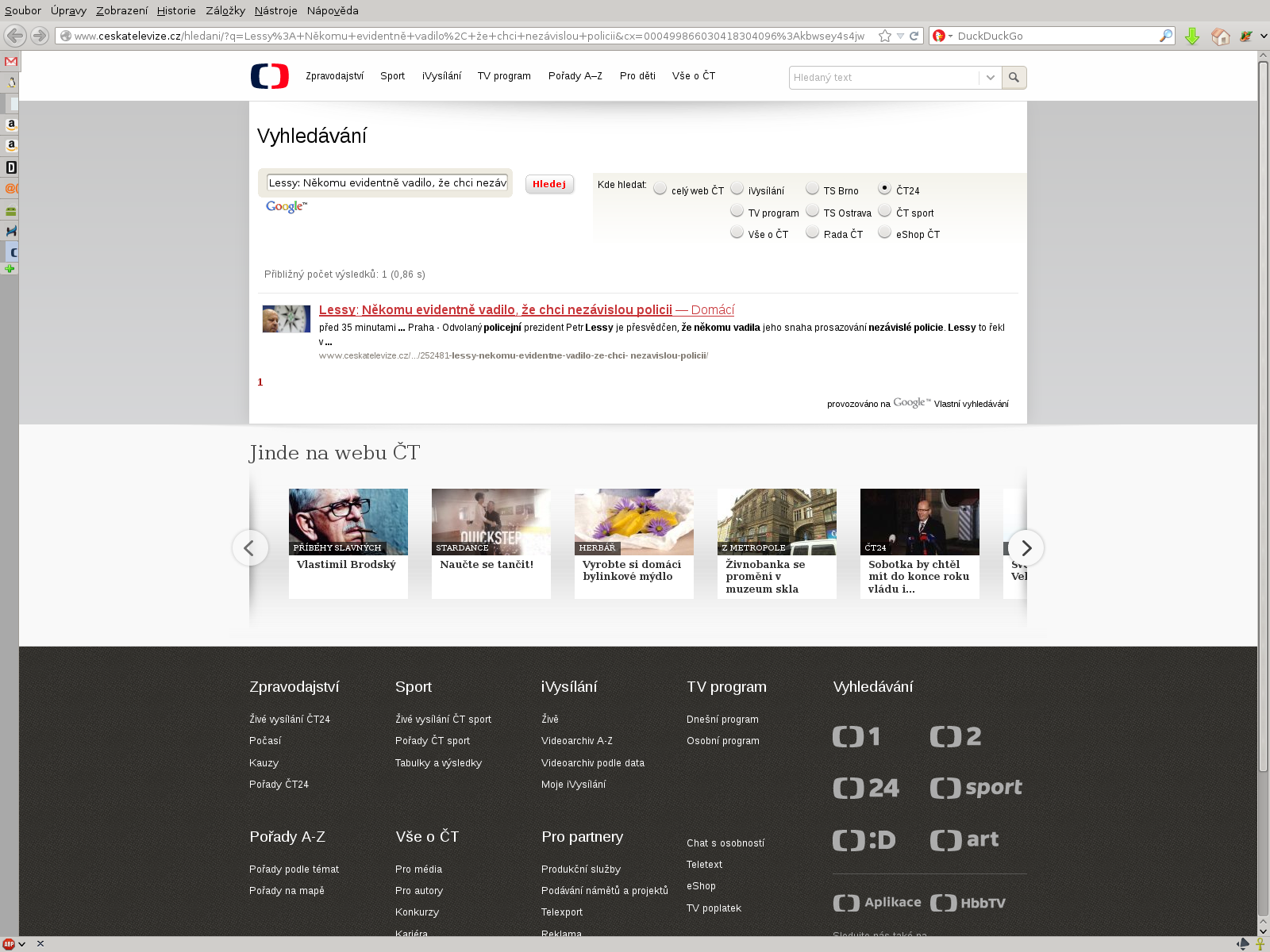Open the URL bar history dropdown arrow
1270x952 pixels.
coord(900,36)
